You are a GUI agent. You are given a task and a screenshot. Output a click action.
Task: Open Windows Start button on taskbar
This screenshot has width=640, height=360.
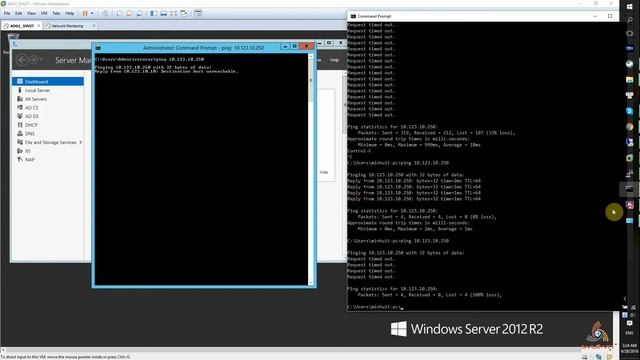(629, 7)
